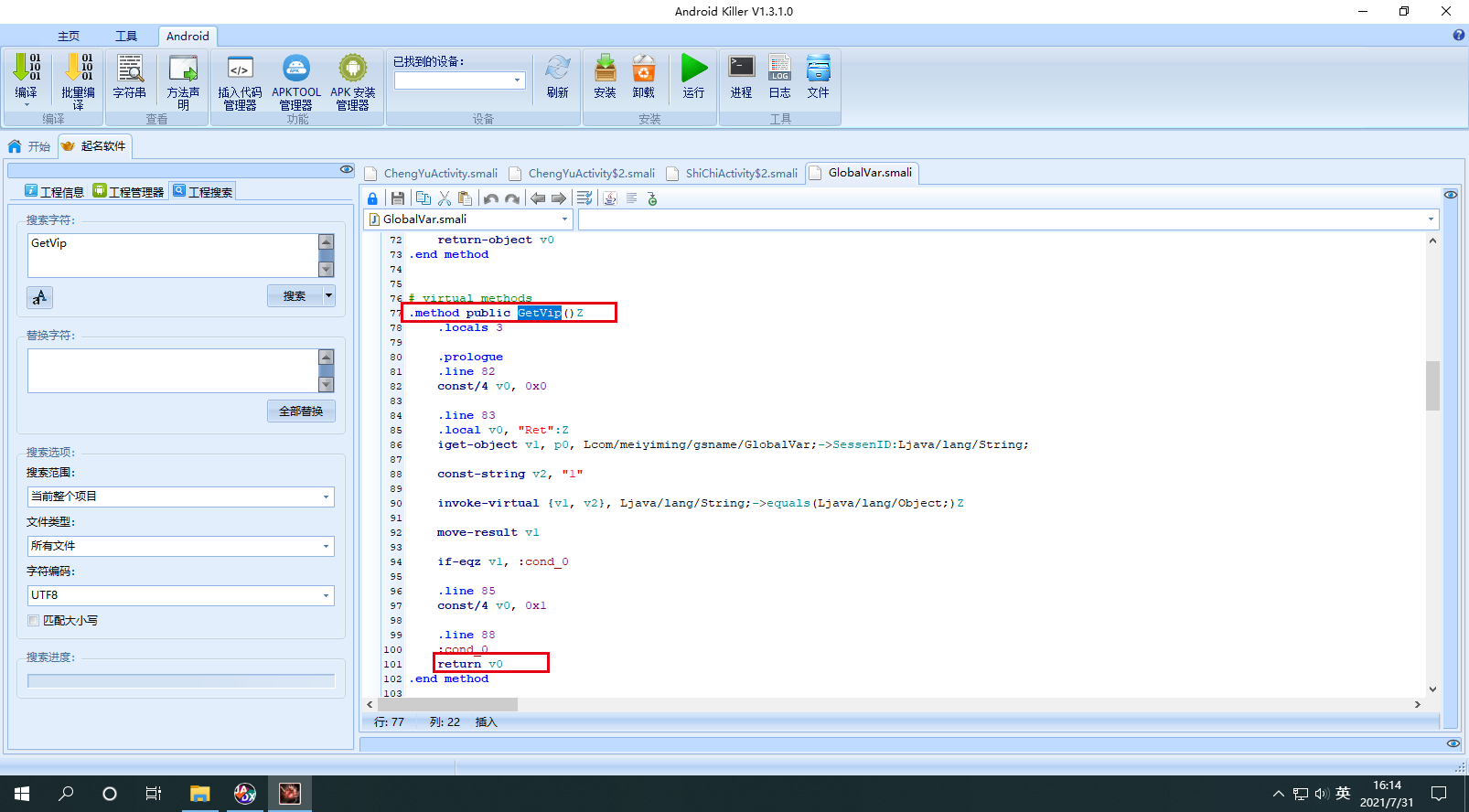
Task: Switch to the 开始 start tab
Action: pyautogui.click(x=29, y=146)
